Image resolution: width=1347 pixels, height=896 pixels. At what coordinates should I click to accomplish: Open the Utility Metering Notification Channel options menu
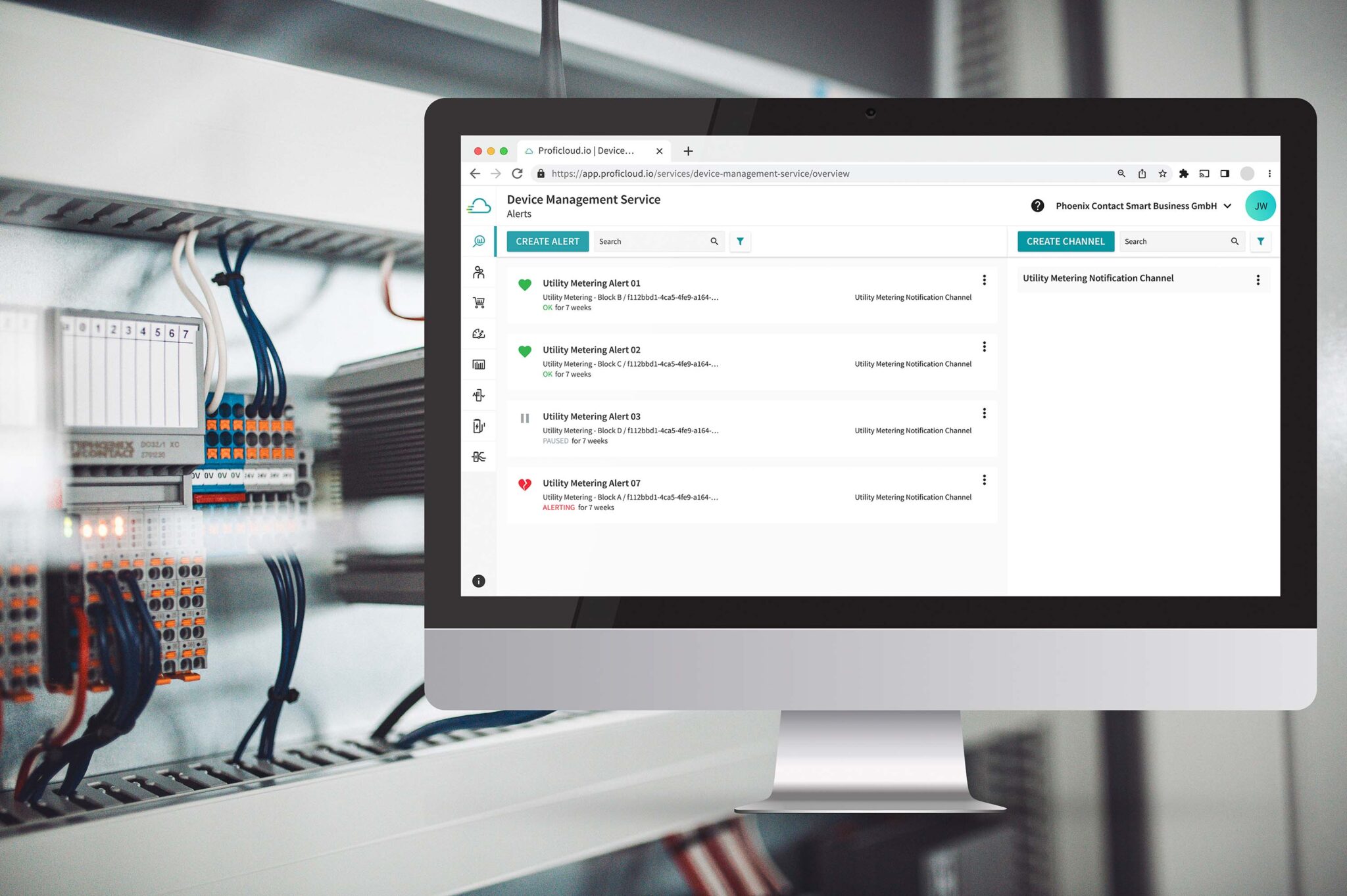tap(1258, 279)
